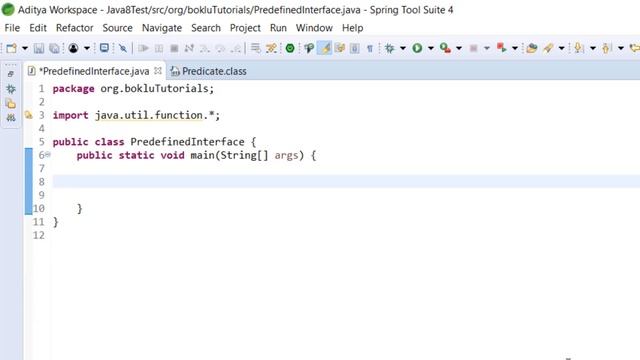640x360 pixels.
Task: Close the PredefinedInterface.java tab
Action: point(158,71)
